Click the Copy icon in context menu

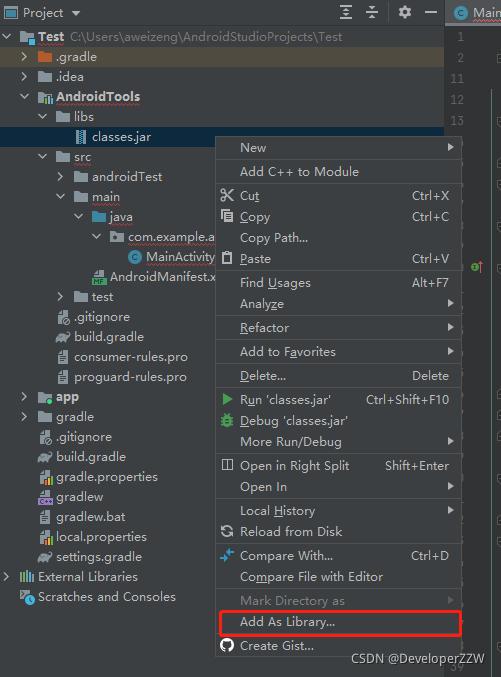point(227,215)
